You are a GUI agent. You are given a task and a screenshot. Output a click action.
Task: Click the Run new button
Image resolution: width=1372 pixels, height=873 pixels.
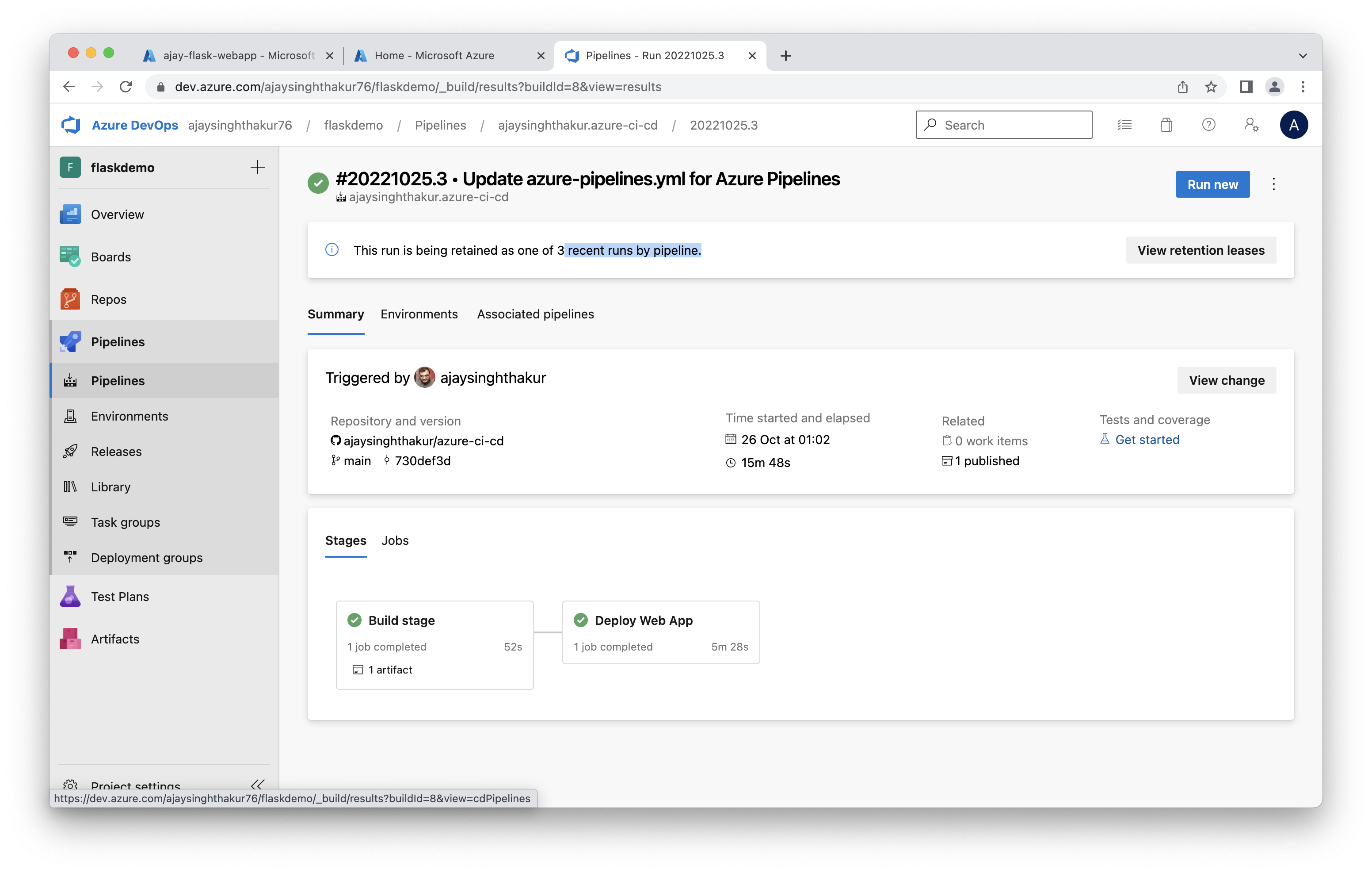pyautogui.click(x=1212, y=184)
